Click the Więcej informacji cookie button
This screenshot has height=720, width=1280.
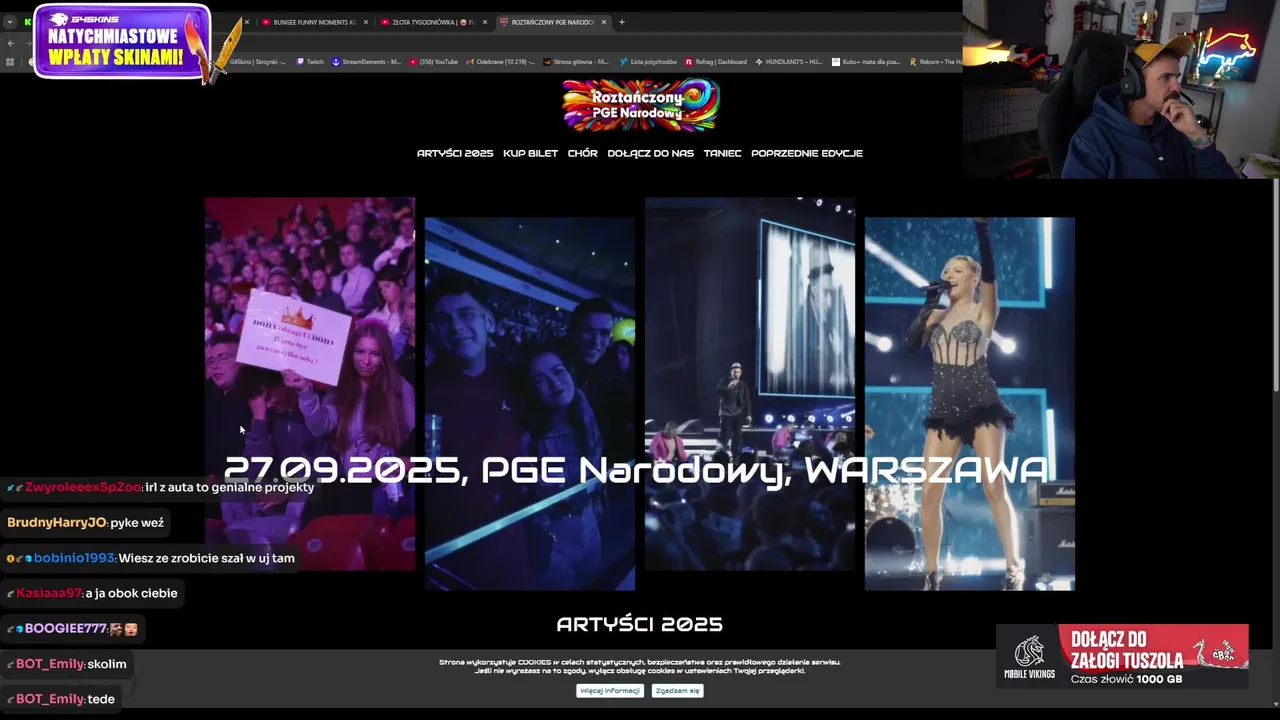pyautogui.click(x=610, y=690)
